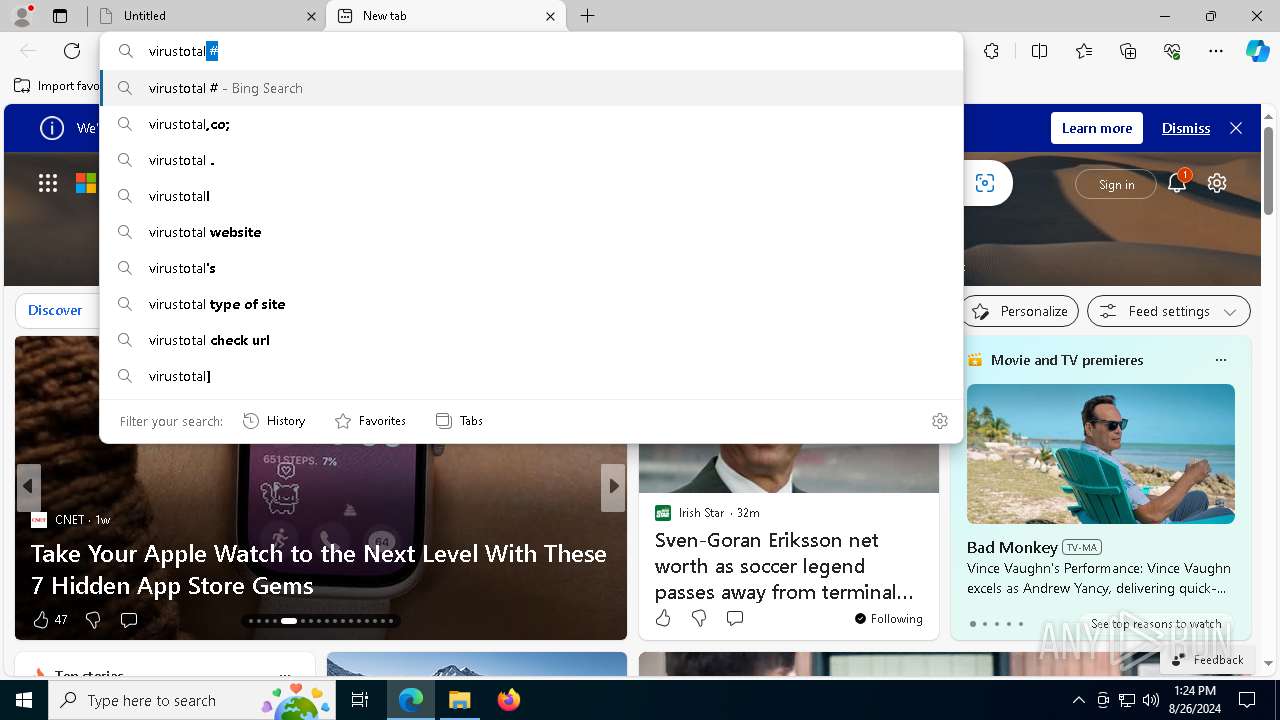Click the visual search camera icon

[x=985, y=183]
